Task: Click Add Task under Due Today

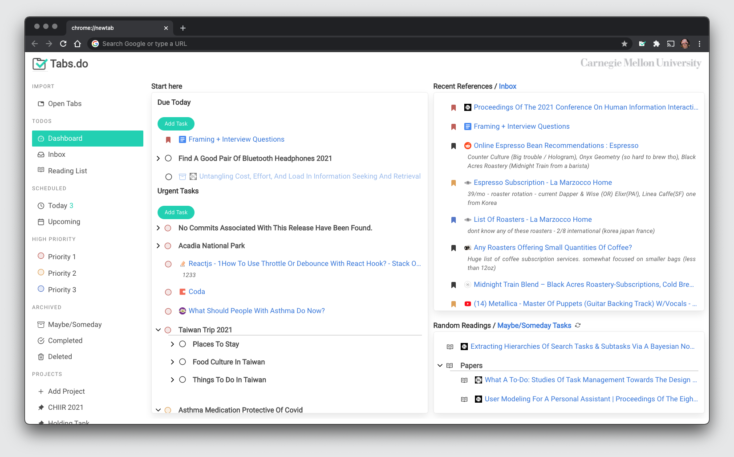Action: 175,124
